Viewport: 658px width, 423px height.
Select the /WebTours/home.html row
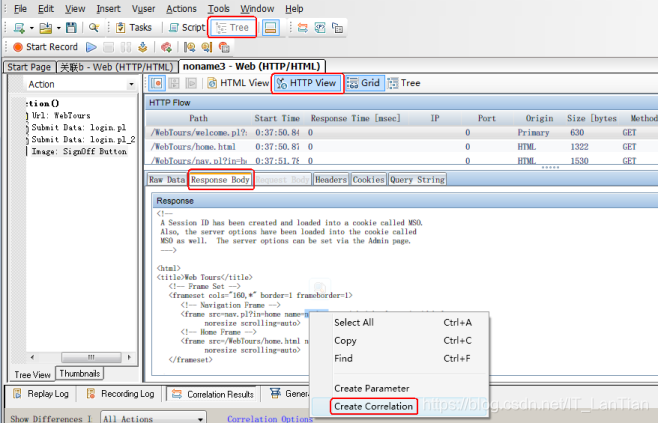click(x=402, y=147)
